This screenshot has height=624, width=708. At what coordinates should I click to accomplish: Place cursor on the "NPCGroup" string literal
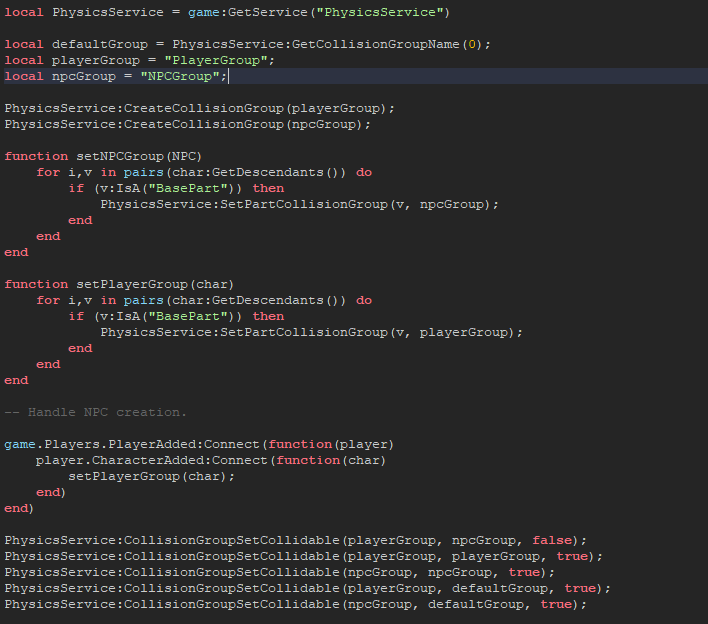point(180,76)
